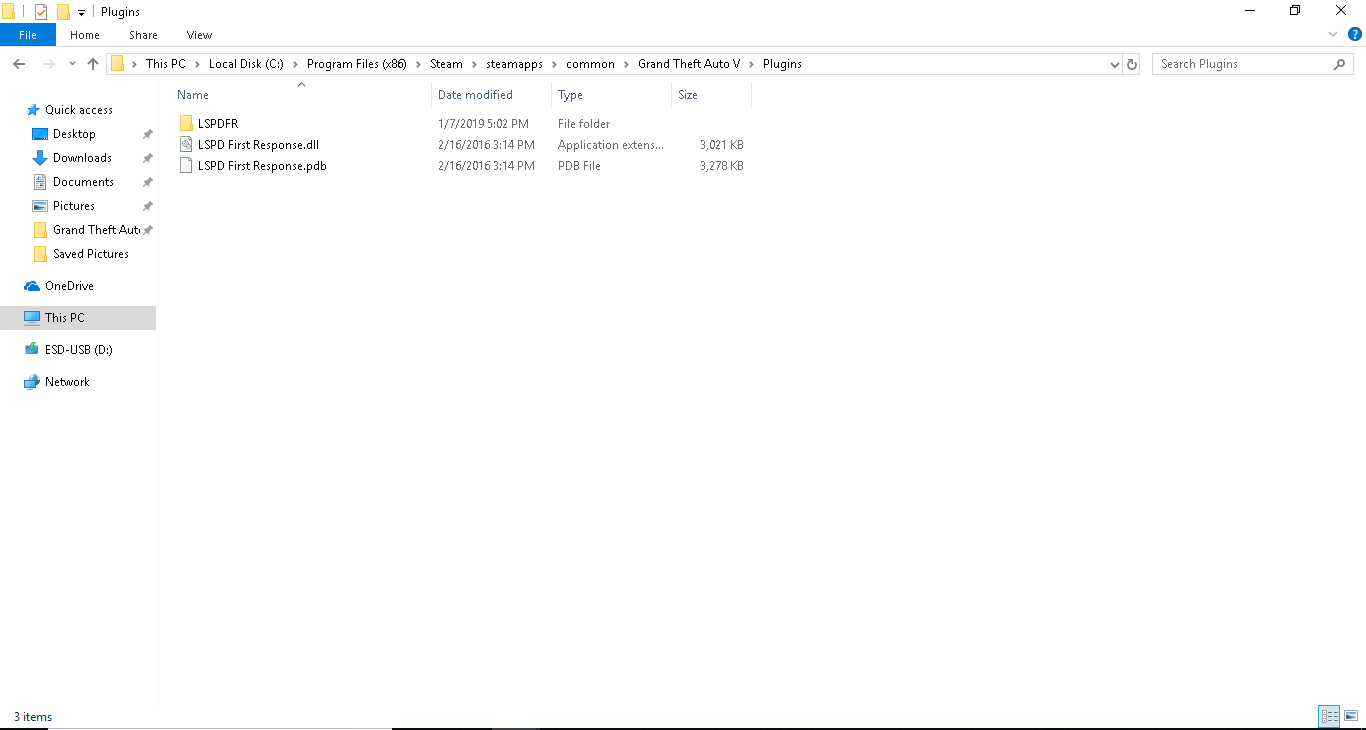Image resolution: width=1366 pixels, height=730 pixels.
Task: Open the Recent locations dropdown beside the Forward arrow
Action: click(x=72, y=64)
